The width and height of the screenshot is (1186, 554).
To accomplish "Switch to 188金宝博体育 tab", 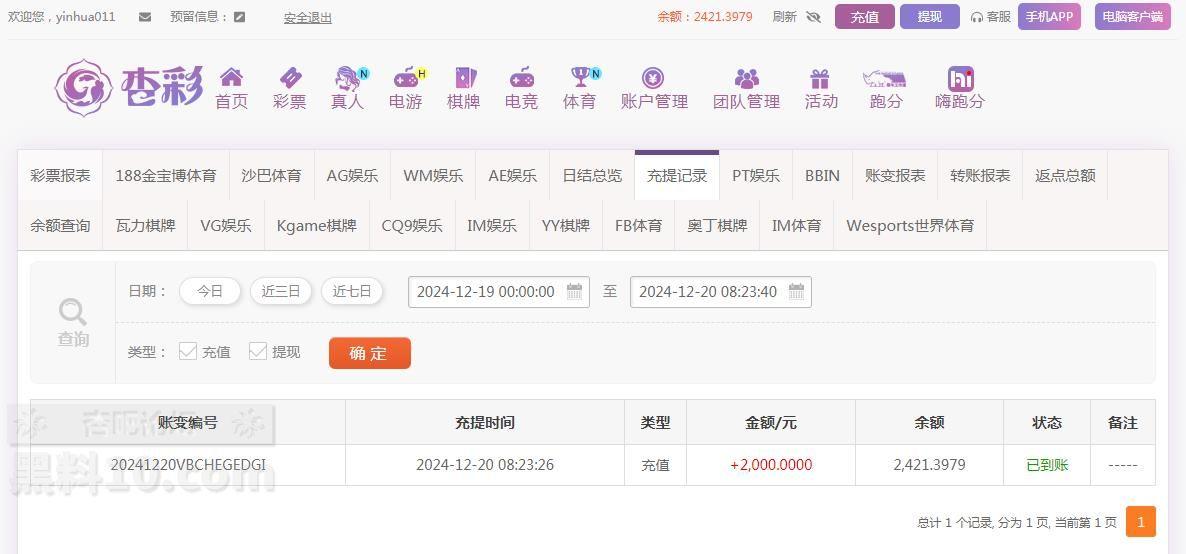I will [166, 176].
